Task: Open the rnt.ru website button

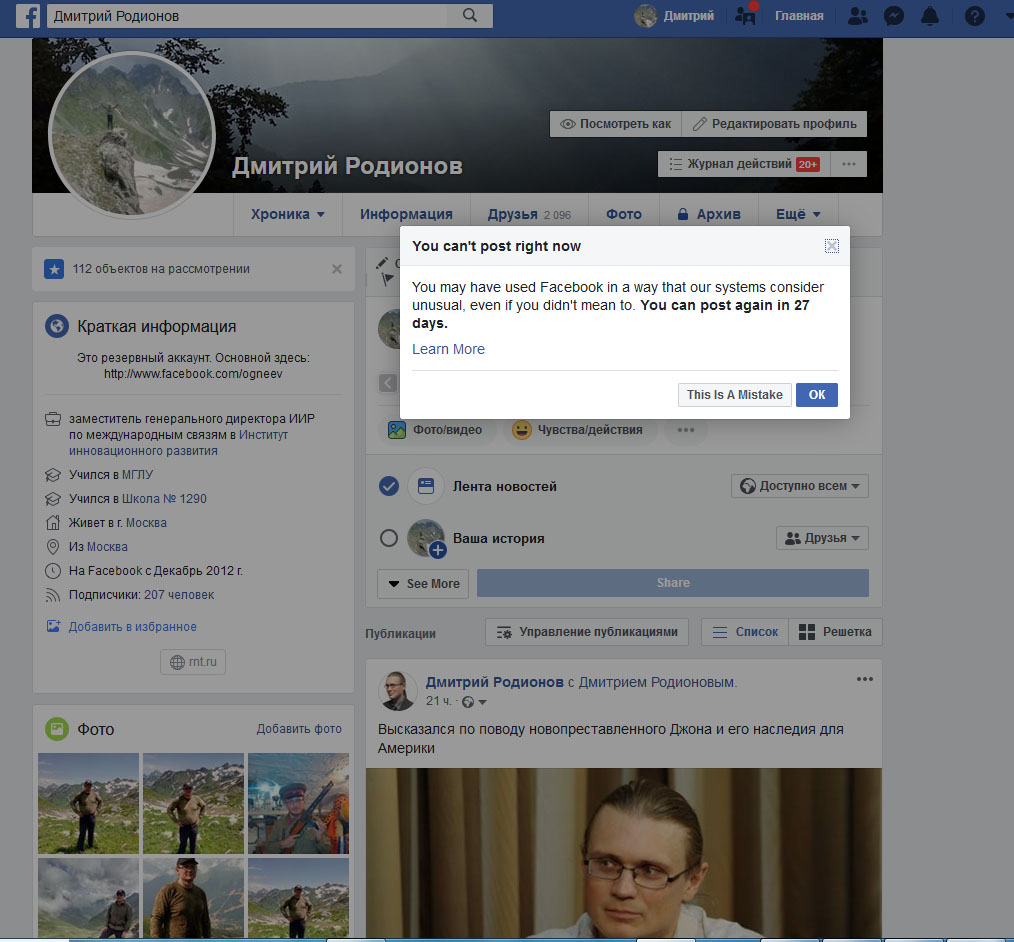Action: pyautogui.click(x=193, y=662)
